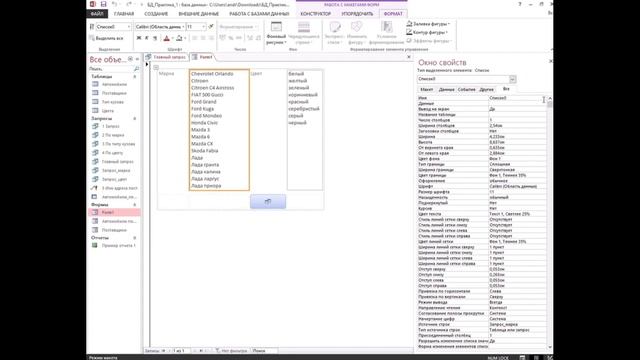The image size is (640, 360).
Task: Pick background fill color bucket icon
Action: [179, 38]
